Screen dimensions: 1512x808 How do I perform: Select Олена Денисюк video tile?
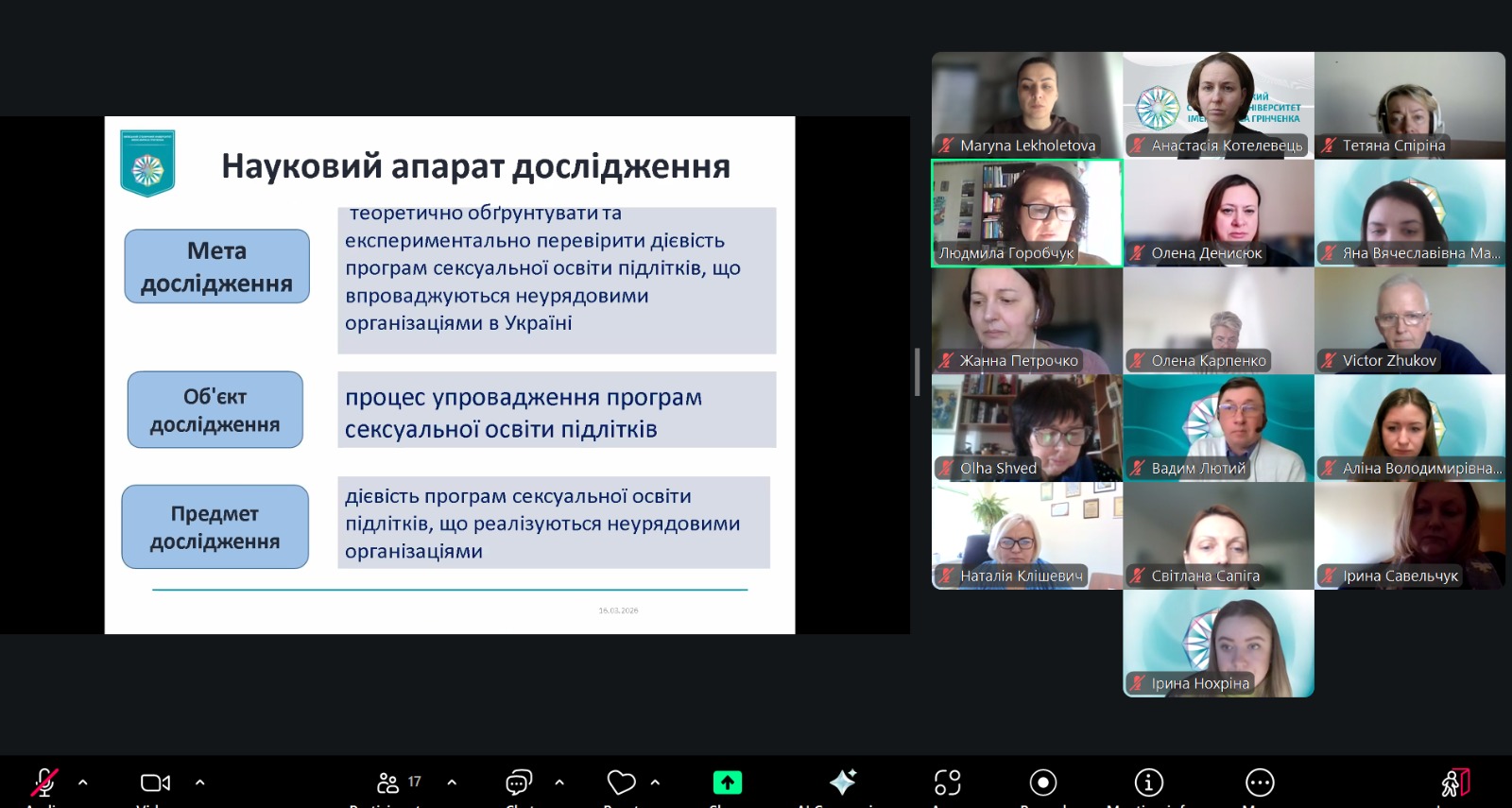click(x=1218, y=213)
